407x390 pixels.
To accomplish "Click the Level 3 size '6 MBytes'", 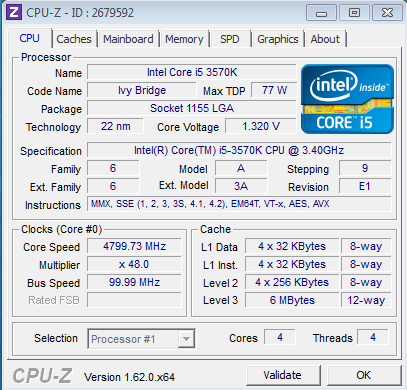I will 292,300.
